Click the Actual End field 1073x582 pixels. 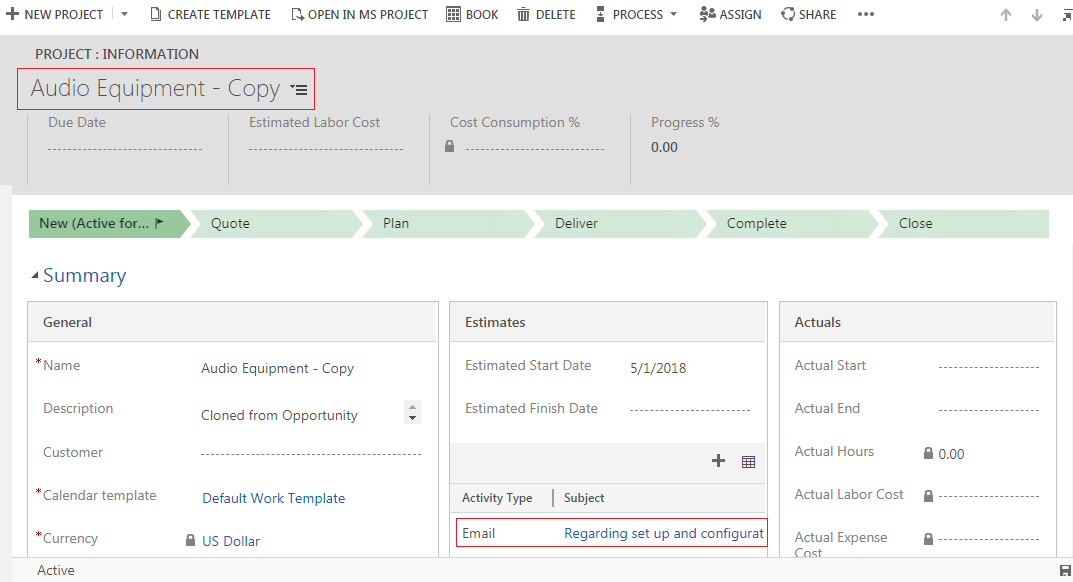pyautogui.click(x=989, y=409)
